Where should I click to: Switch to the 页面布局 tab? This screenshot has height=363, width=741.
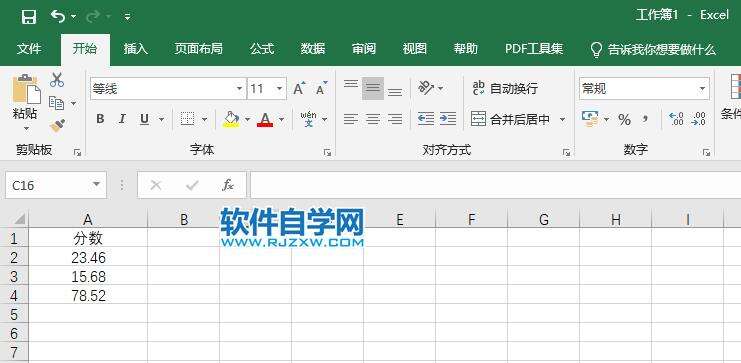(x=198, y=49)
